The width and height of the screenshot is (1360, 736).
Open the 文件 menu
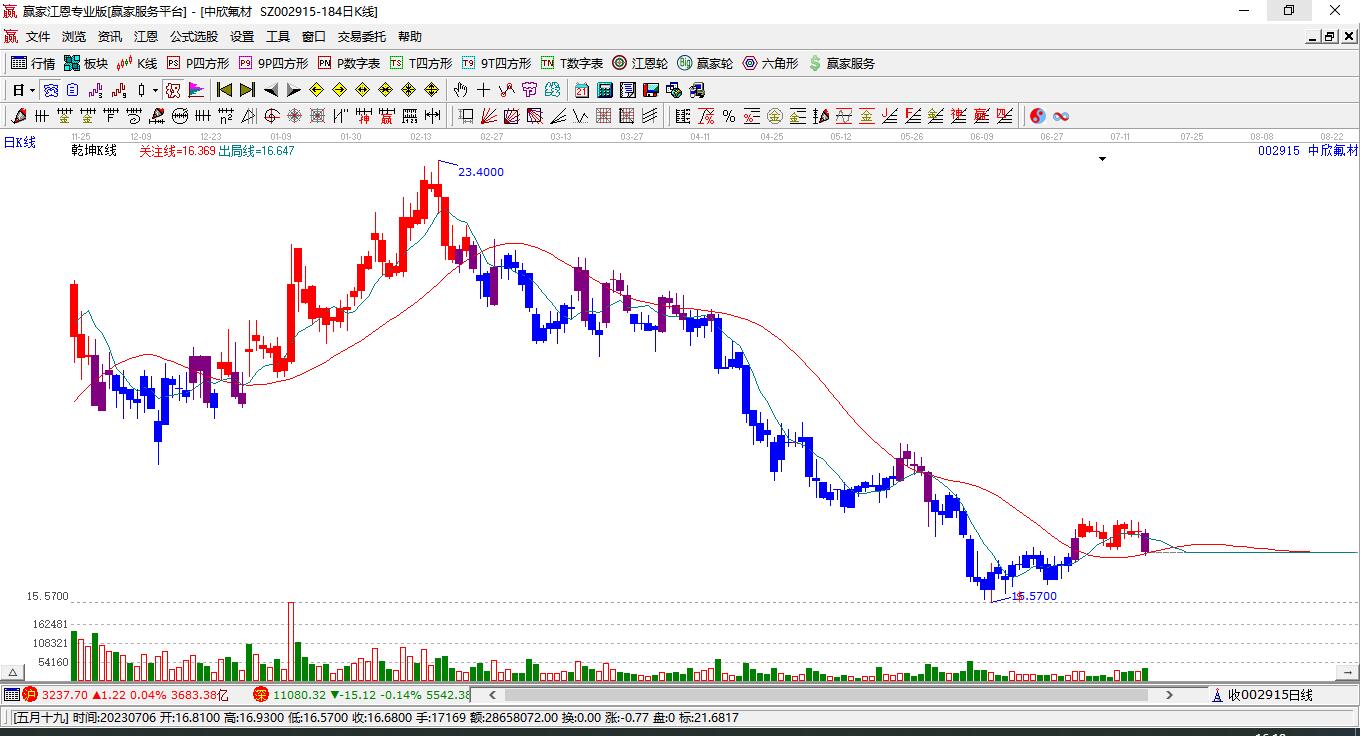[x=38, y=37]
